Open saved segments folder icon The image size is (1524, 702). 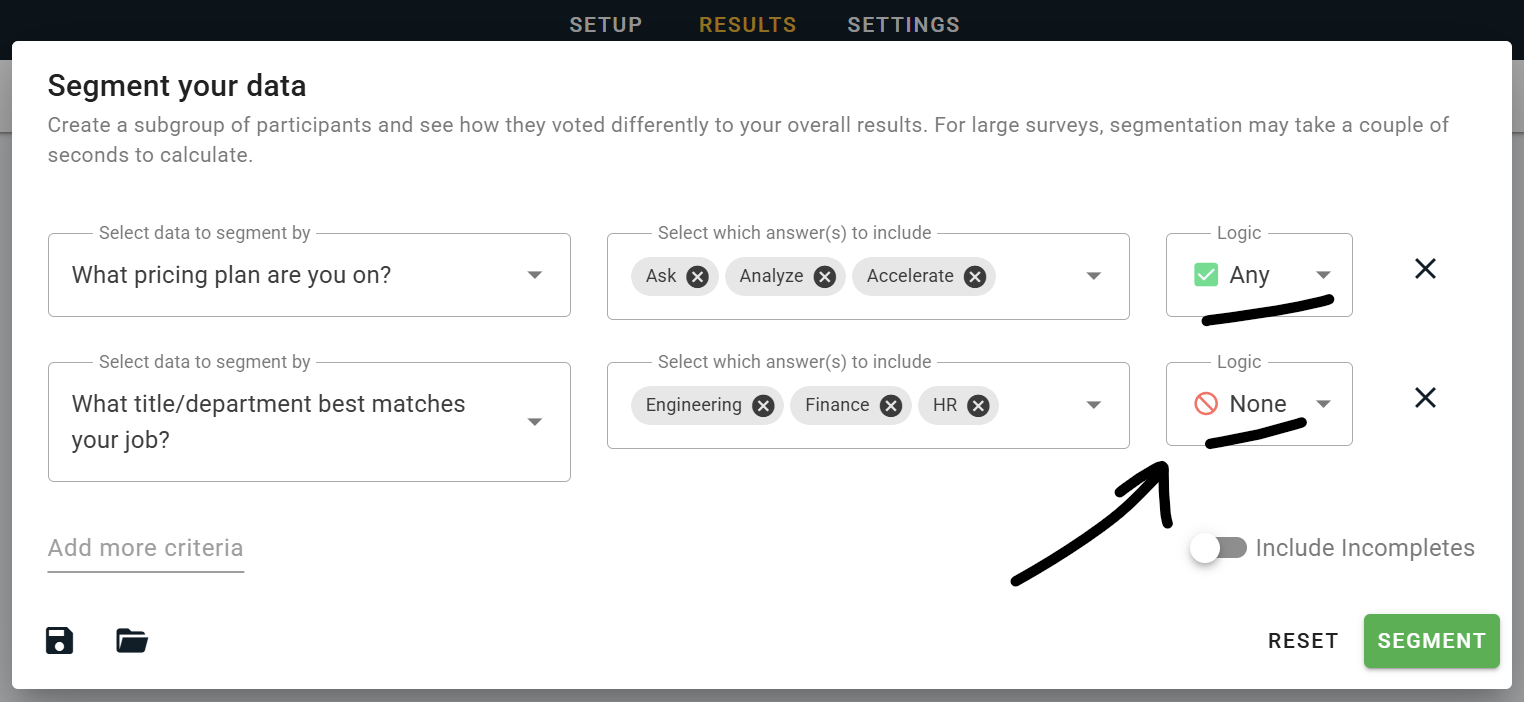(x=132, y=640)
